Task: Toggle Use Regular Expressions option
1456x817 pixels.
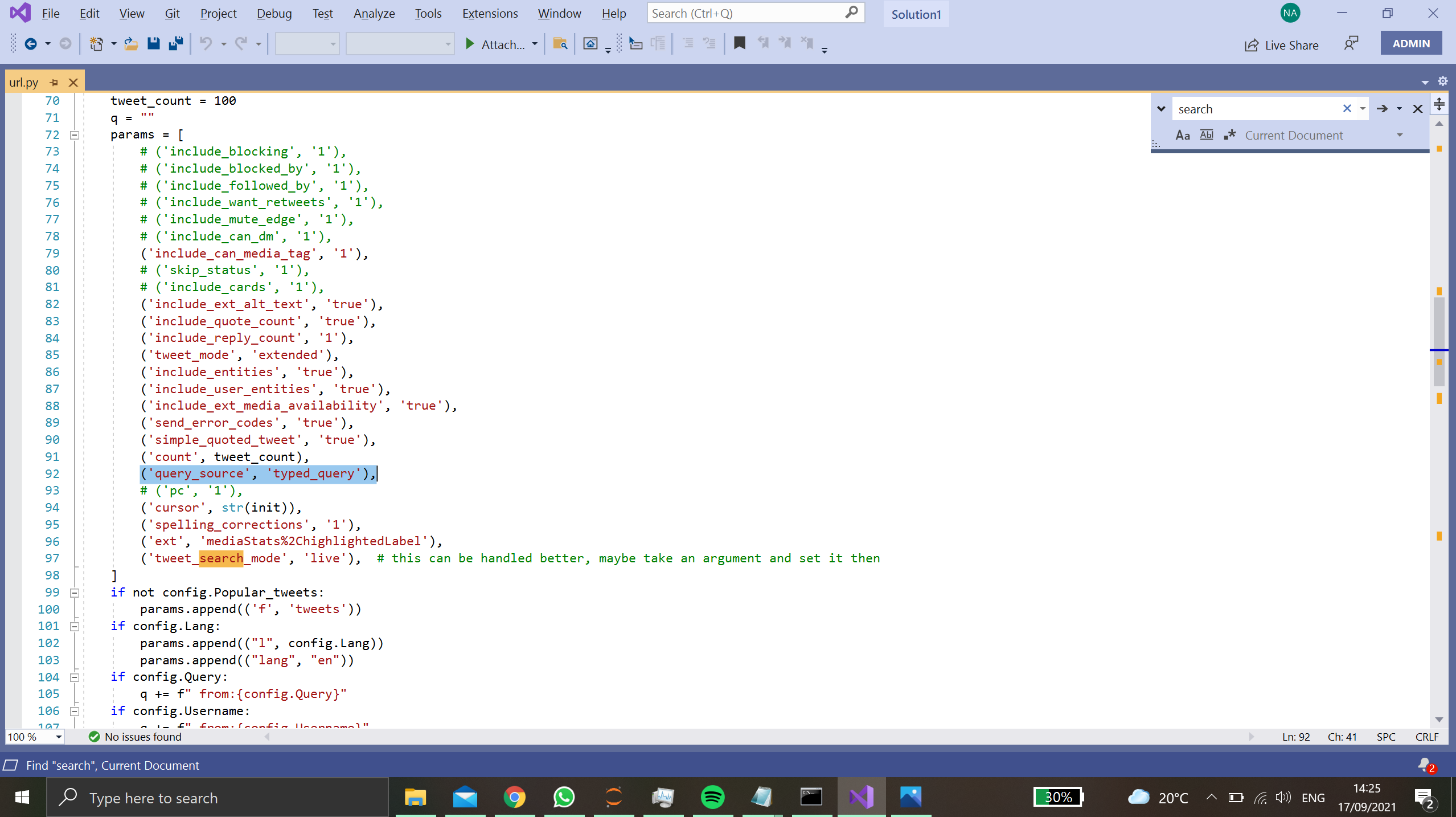Action: click(1230, 136)
